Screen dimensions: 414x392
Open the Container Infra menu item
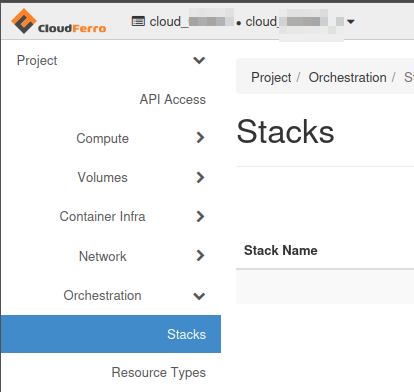pos(102,216)
